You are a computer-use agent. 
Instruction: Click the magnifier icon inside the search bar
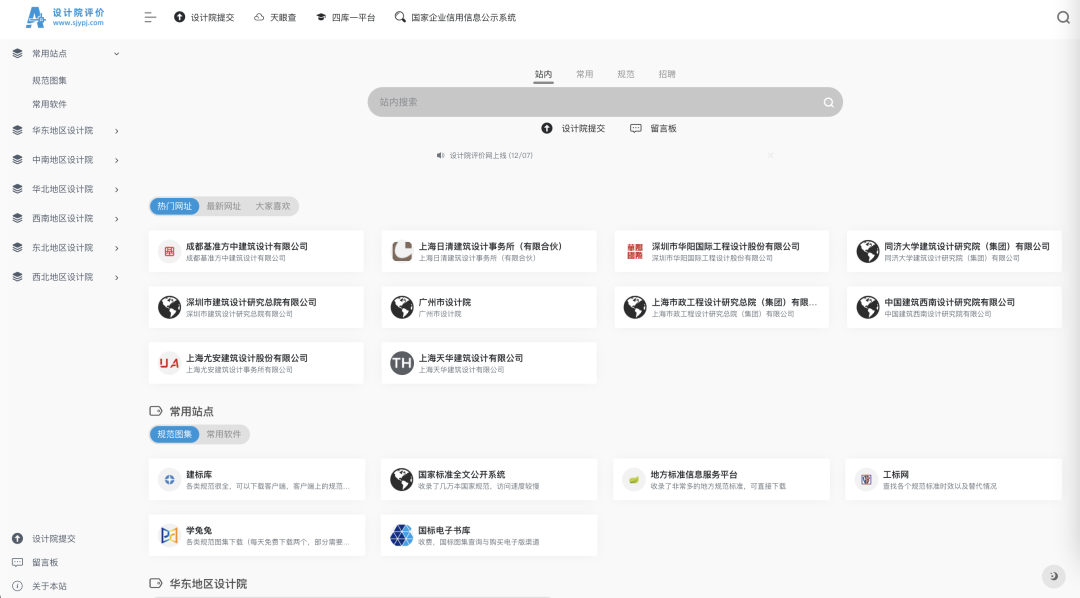829,102
